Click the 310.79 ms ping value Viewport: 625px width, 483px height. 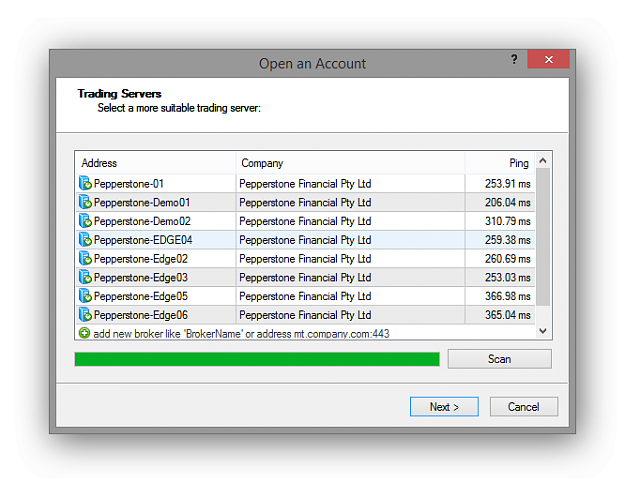click(x=507, y=221)
